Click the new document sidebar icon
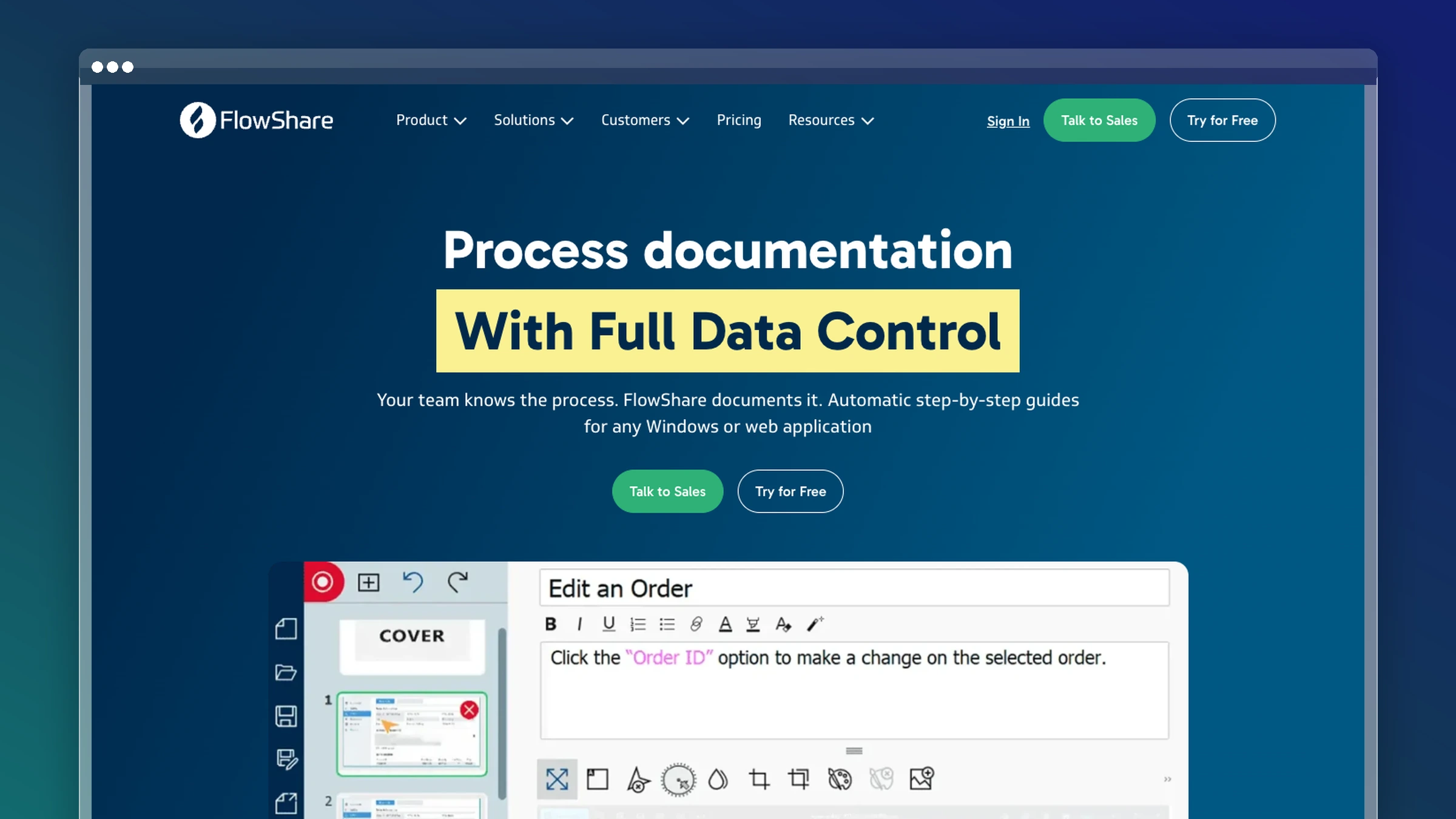The width and height of the screenshot is (1456, 819). [286, 629]
